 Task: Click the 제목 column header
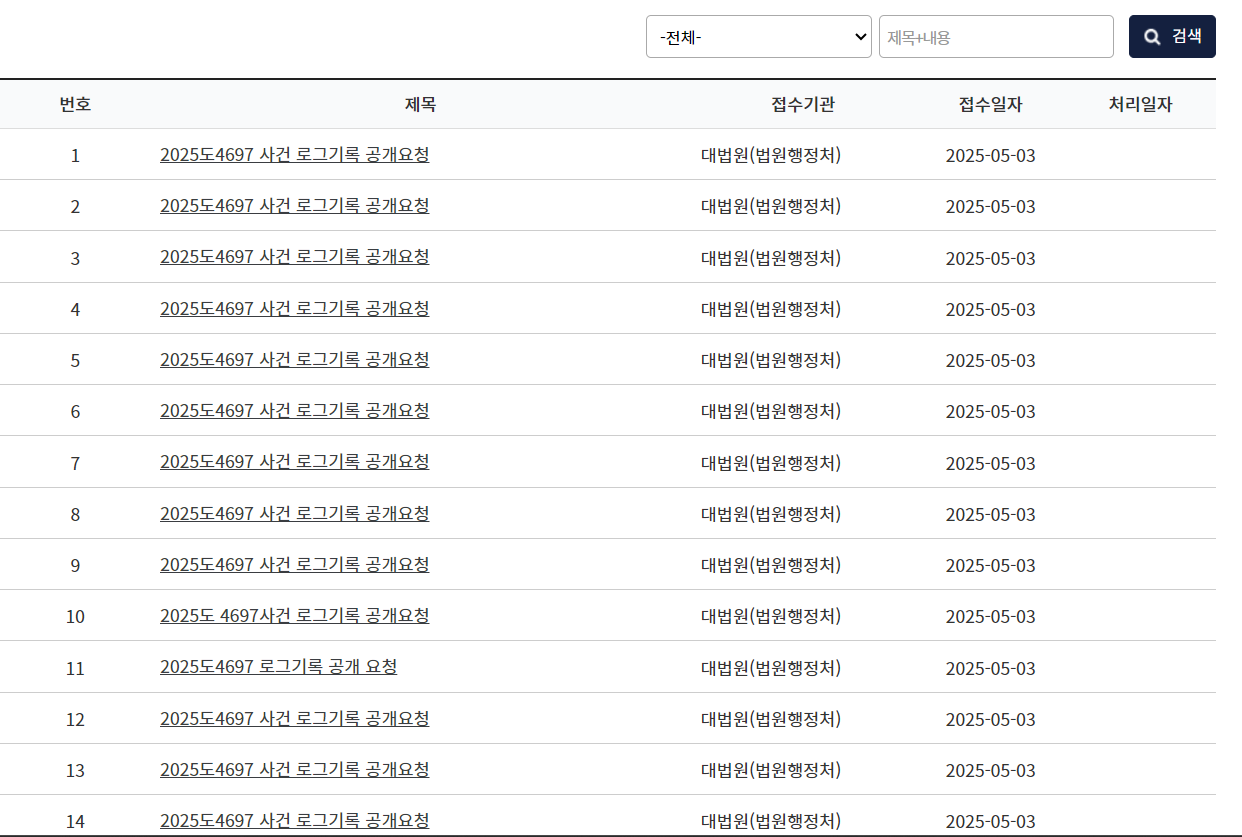pos(420,104)
